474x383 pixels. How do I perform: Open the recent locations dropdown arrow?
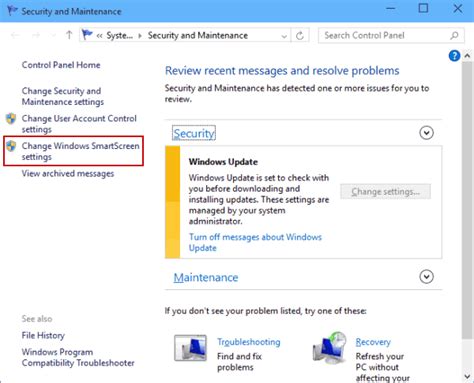click(x=53, y=35)
